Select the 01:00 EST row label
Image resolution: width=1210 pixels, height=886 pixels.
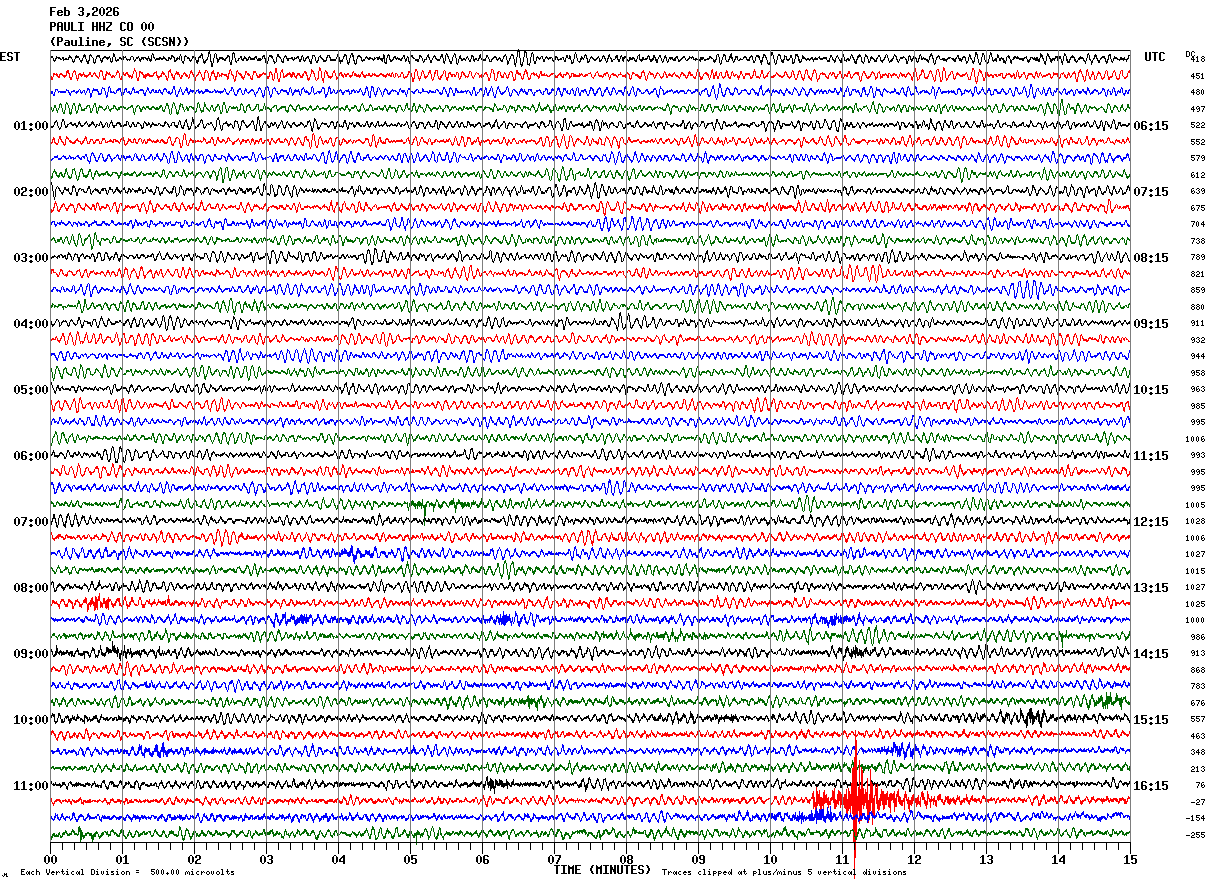pyautogui.click(x=30, y=126)
